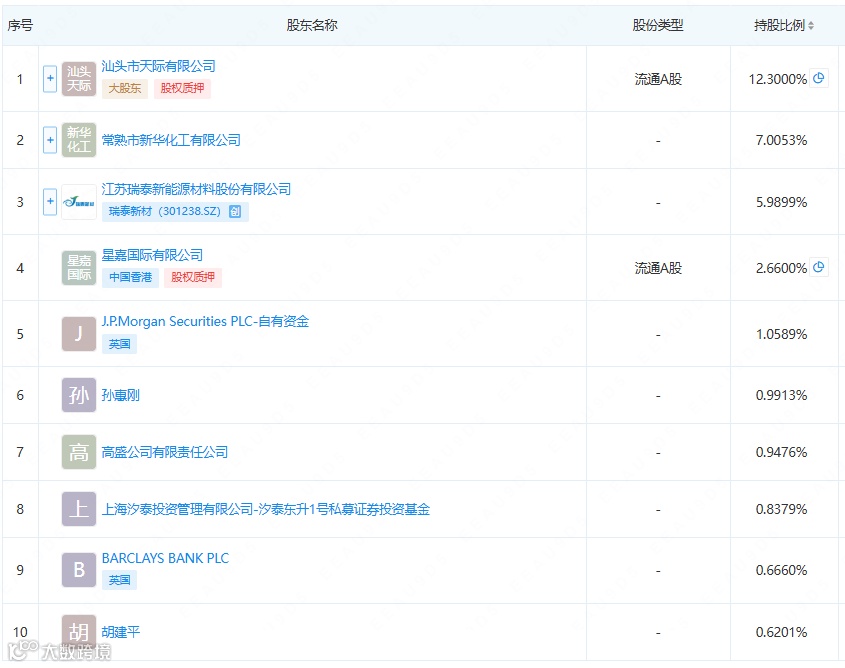Click 股权质押 tag under 星嘉国际

pyautogui.click(x=193, y=277)
